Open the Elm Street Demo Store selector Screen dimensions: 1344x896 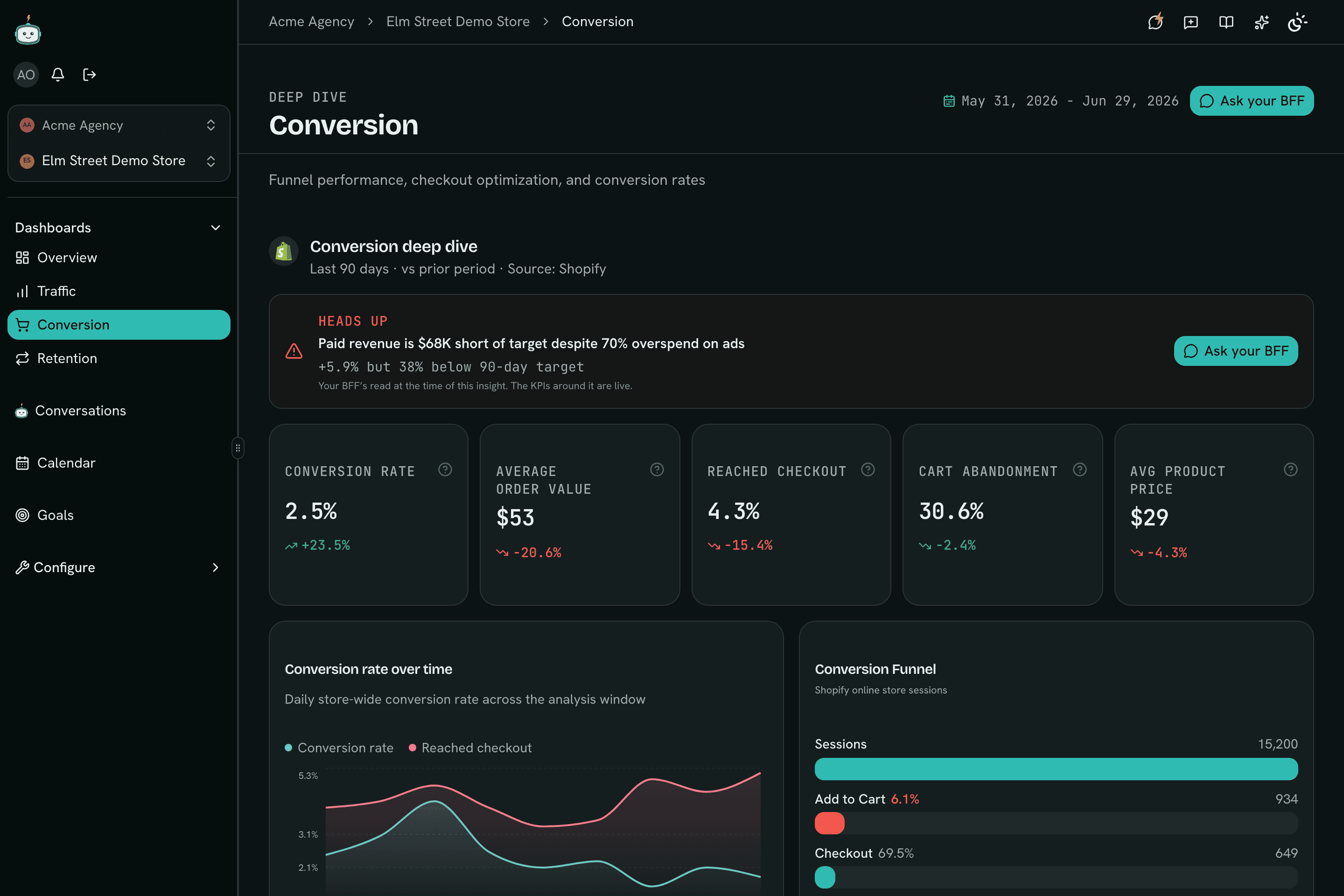point(118,161)
